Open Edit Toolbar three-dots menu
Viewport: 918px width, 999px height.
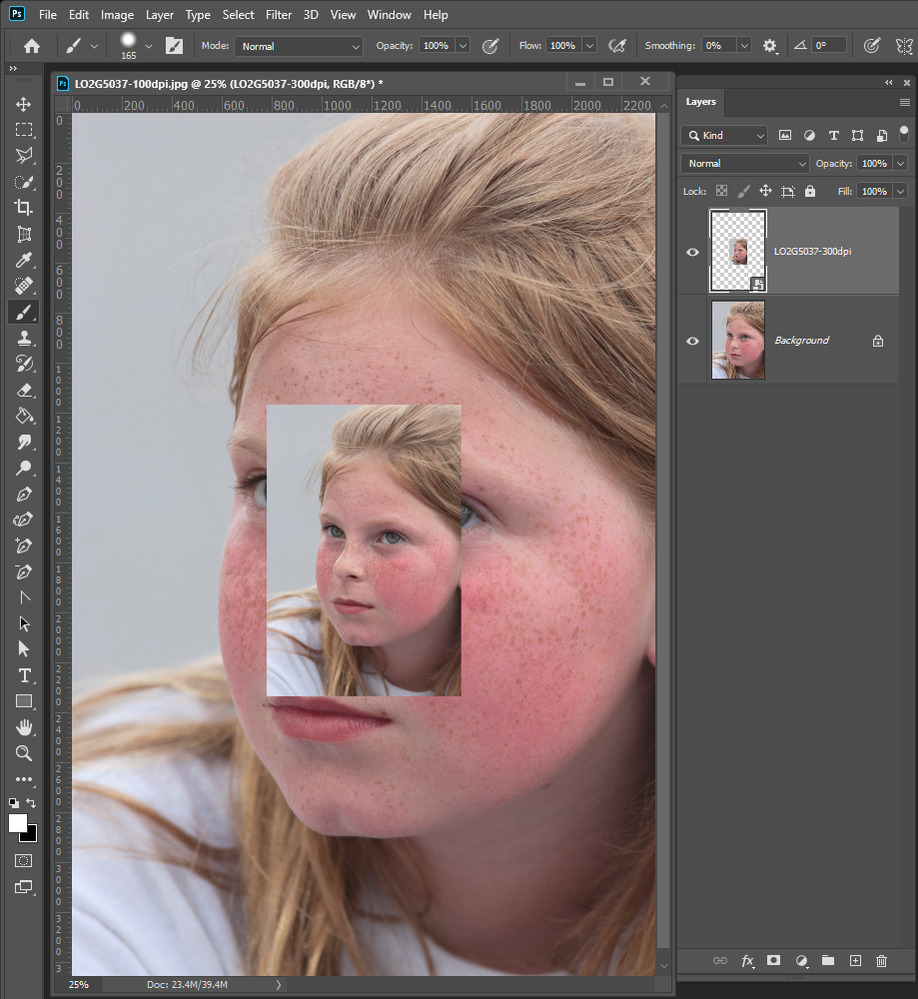point(24,779)
